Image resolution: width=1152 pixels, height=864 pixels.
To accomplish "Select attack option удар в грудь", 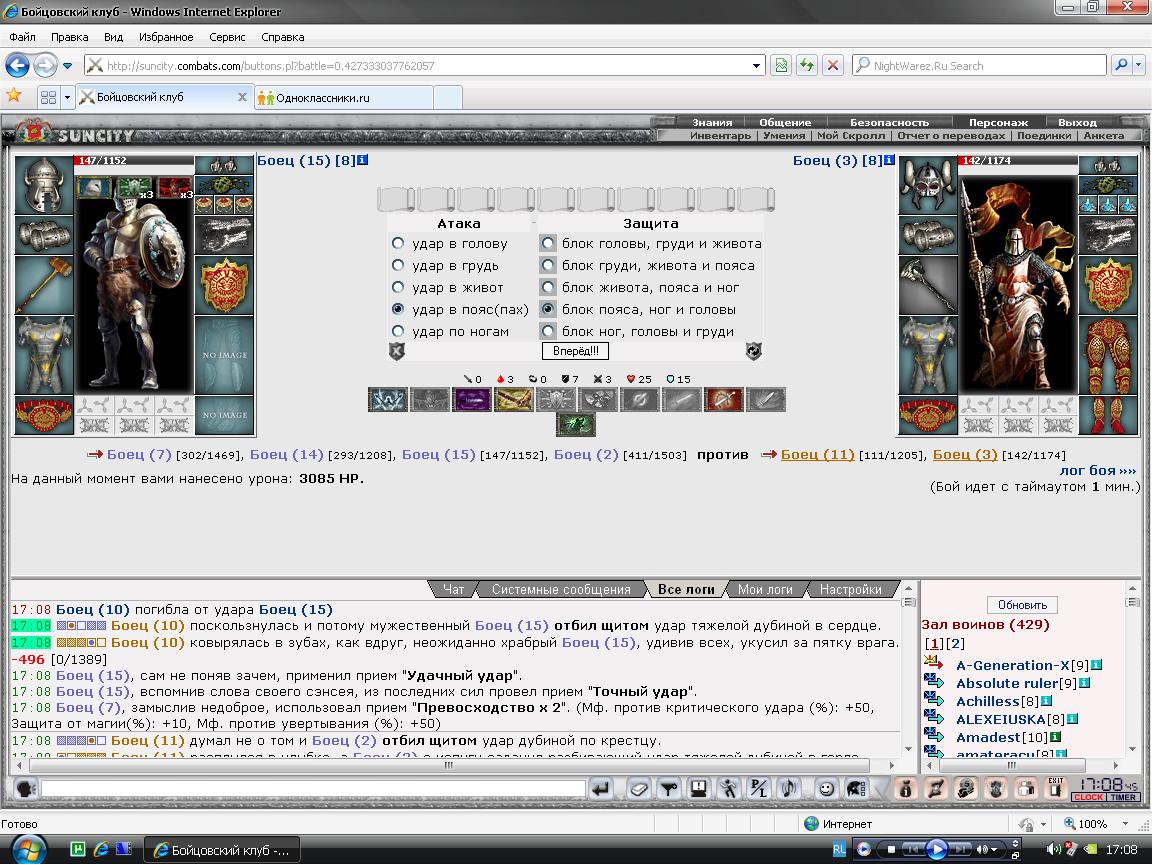I will pyautogui.click(x=398, y=265).
